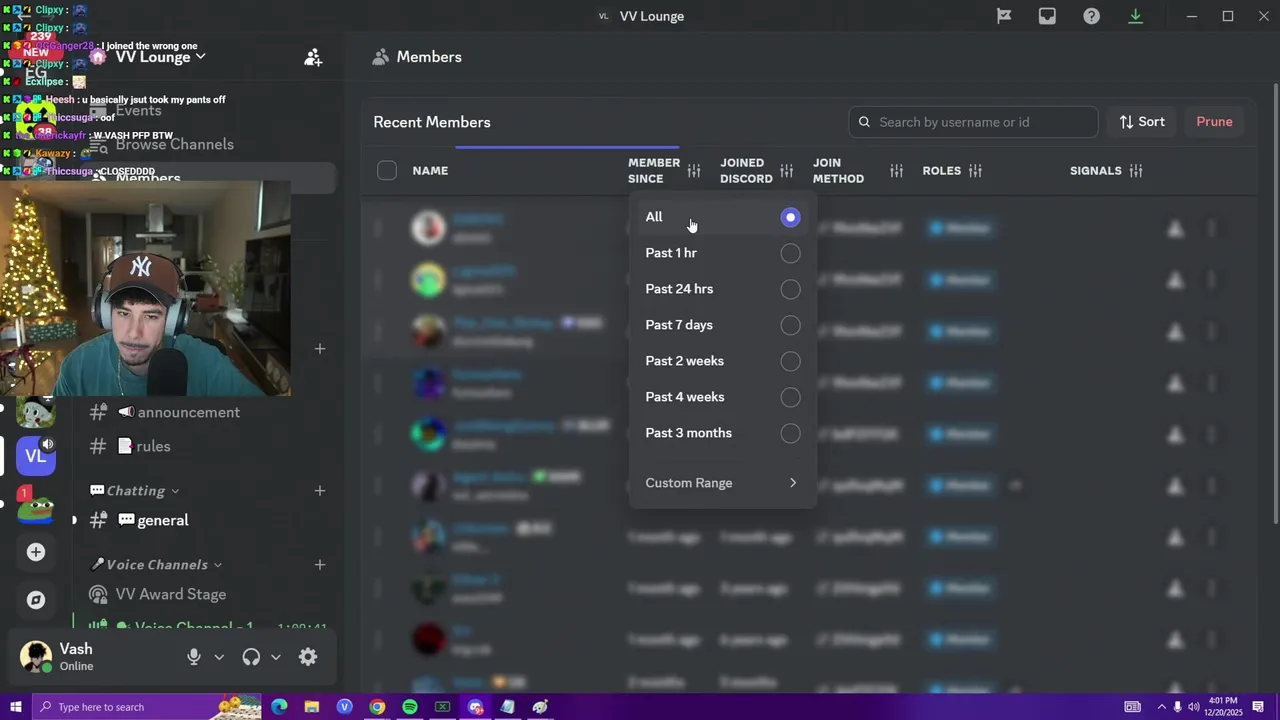Open Join Method column filter icon
This screenshot has width=1280, height=720.
[896, 171]
